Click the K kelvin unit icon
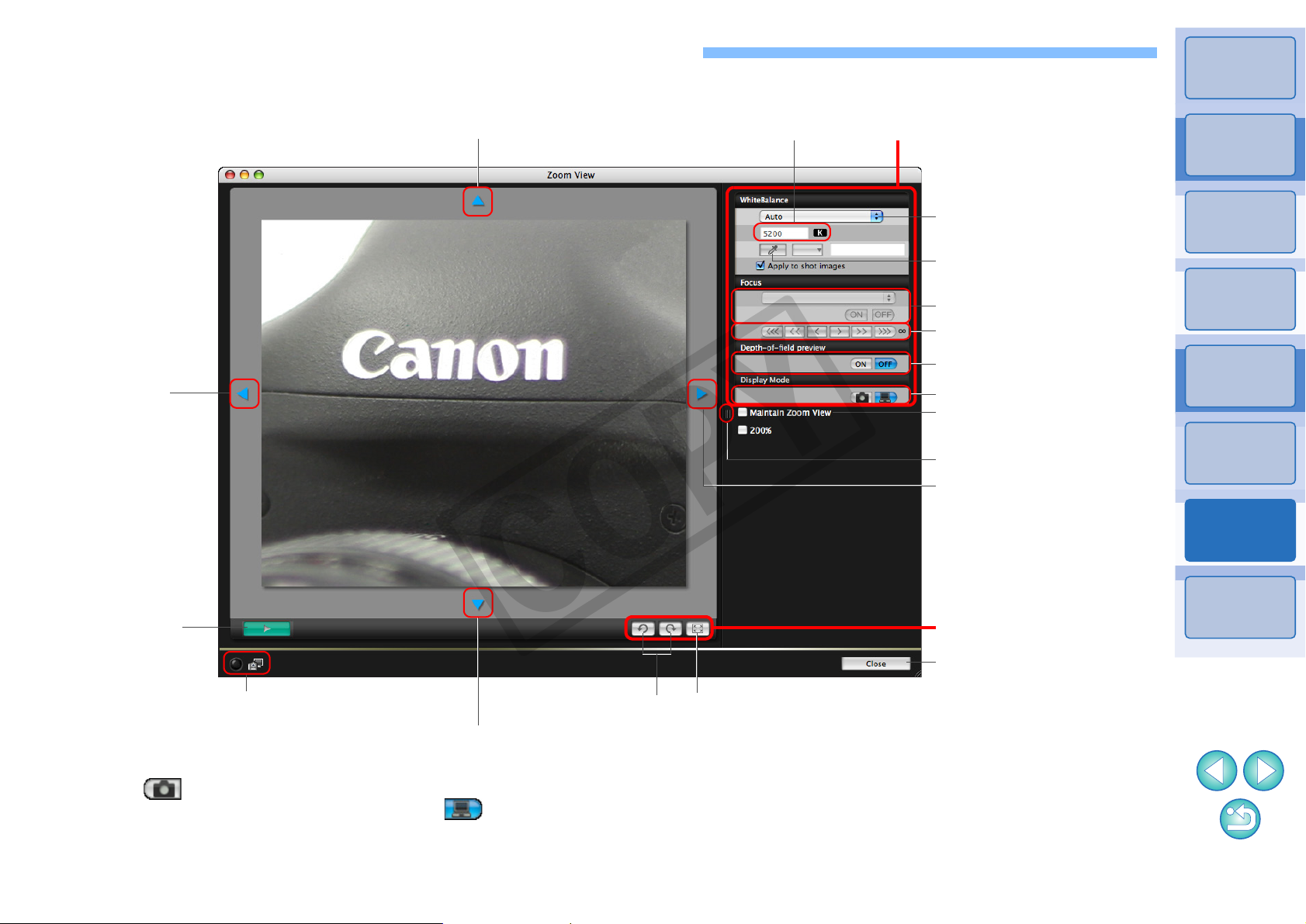The height and width of the screenshot is (924, 1306). click(x=820, y=233)
